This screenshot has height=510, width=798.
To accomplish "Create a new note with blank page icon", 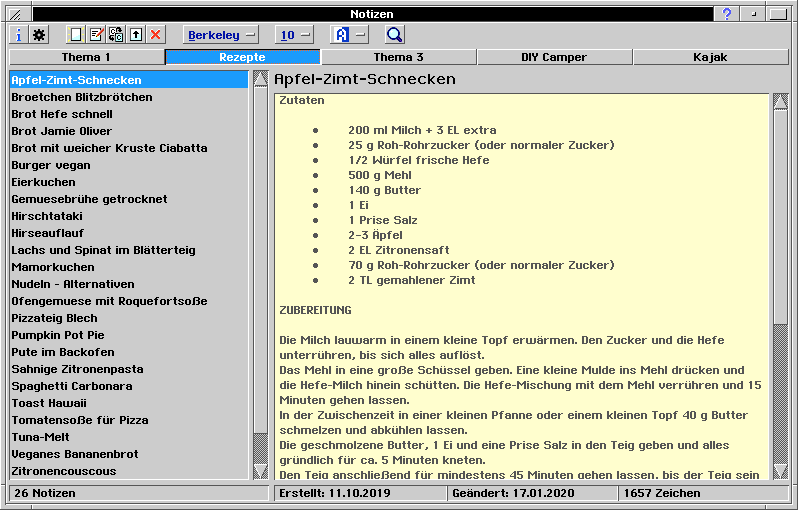I will click(76, 35).
